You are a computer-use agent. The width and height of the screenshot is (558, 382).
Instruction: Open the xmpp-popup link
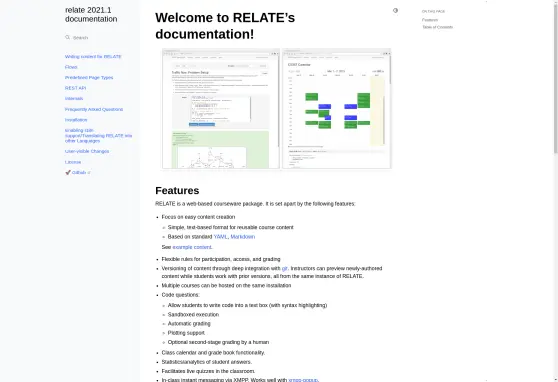303,380
